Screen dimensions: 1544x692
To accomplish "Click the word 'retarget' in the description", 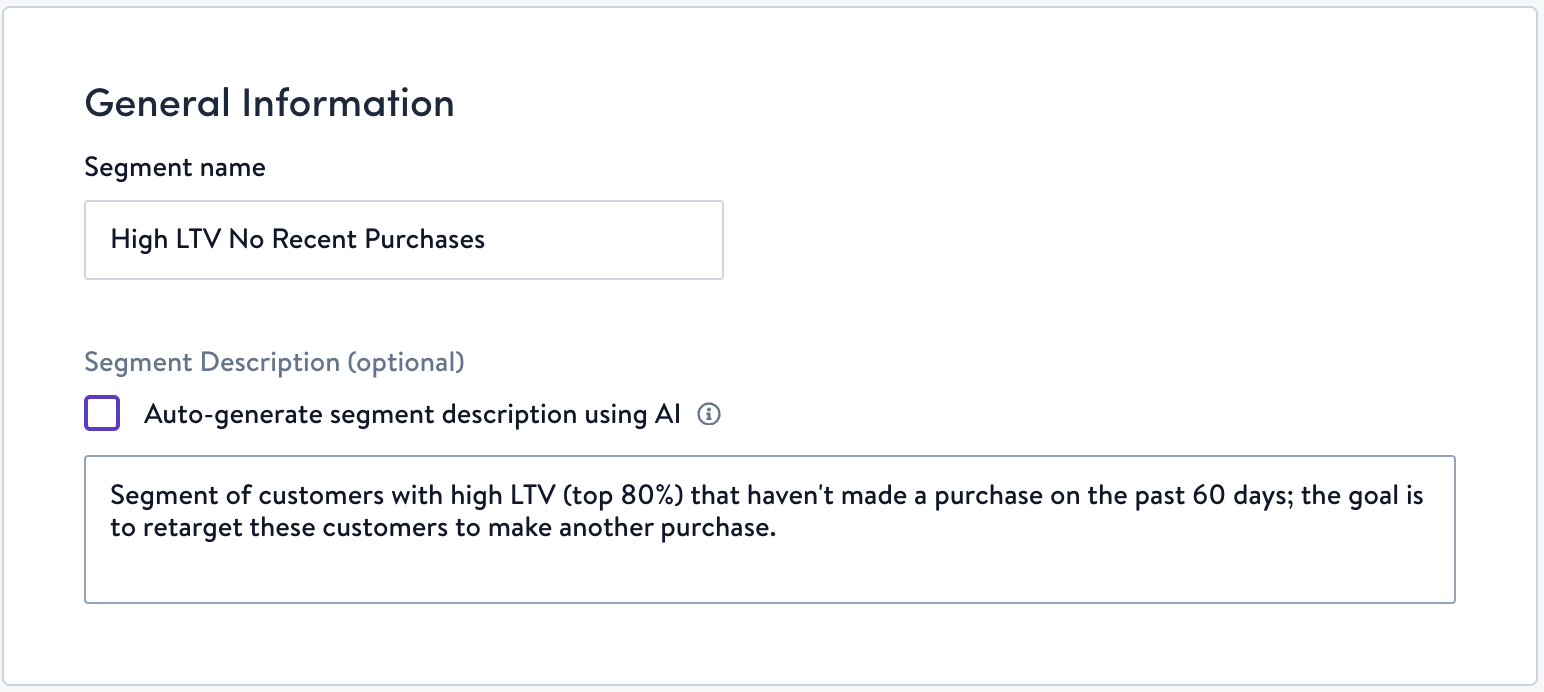I will click(189, 529).
